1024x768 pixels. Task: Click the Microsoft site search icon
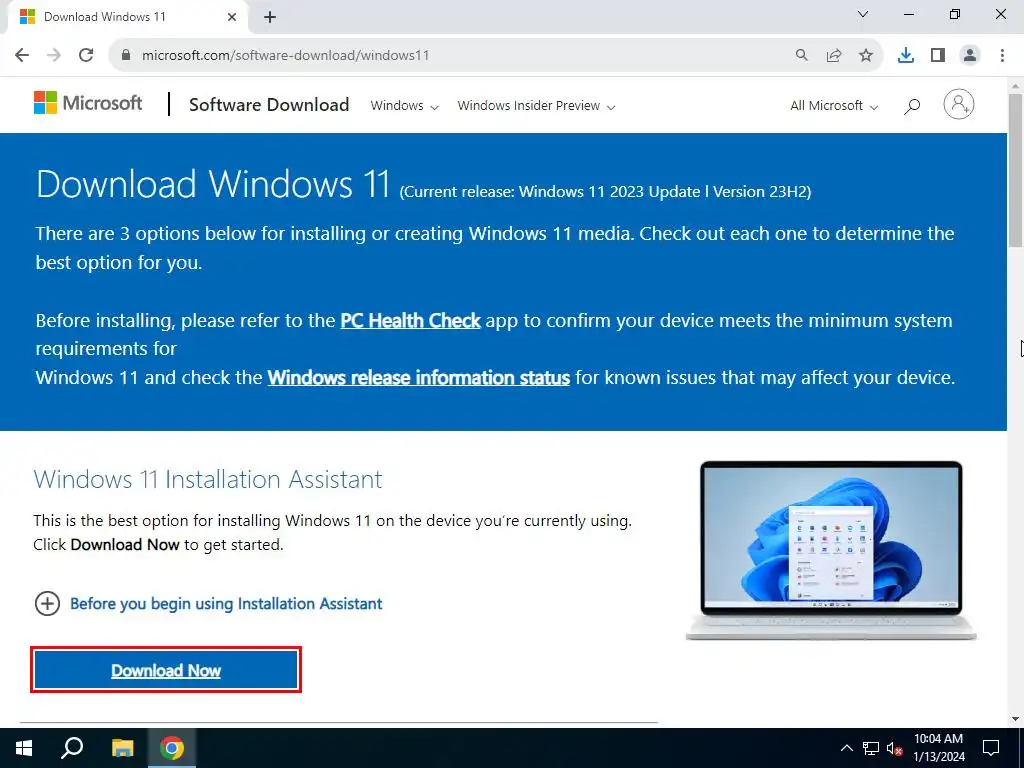(912, 106)
